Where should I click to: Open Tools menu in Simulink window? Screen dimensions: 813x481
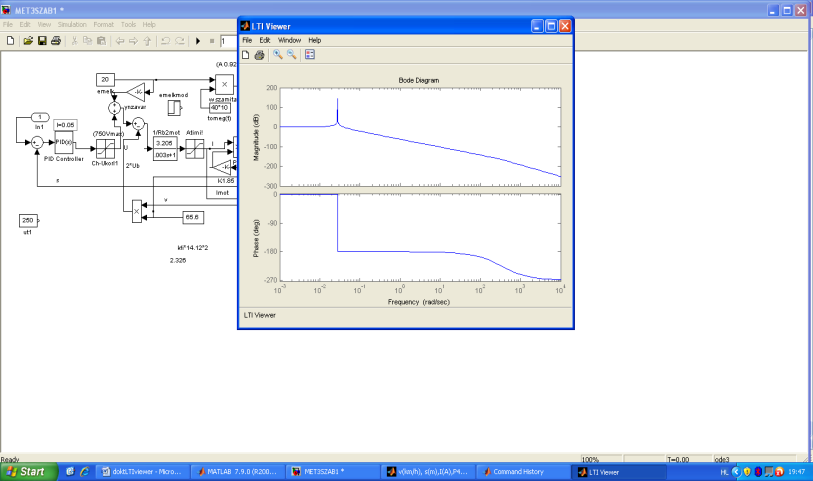tap(128, 24)
